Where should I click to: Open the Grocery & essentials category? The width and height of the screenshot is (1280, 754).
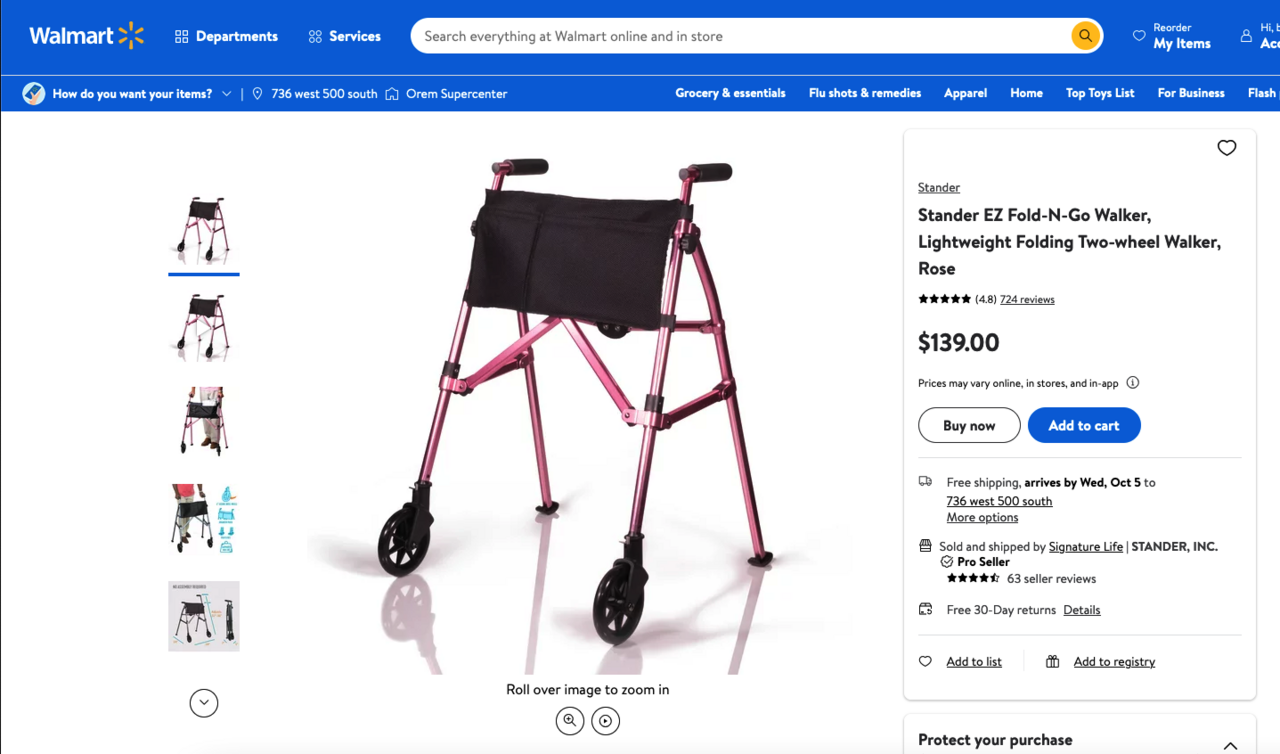pyautogui.click(x=730, y=93)
